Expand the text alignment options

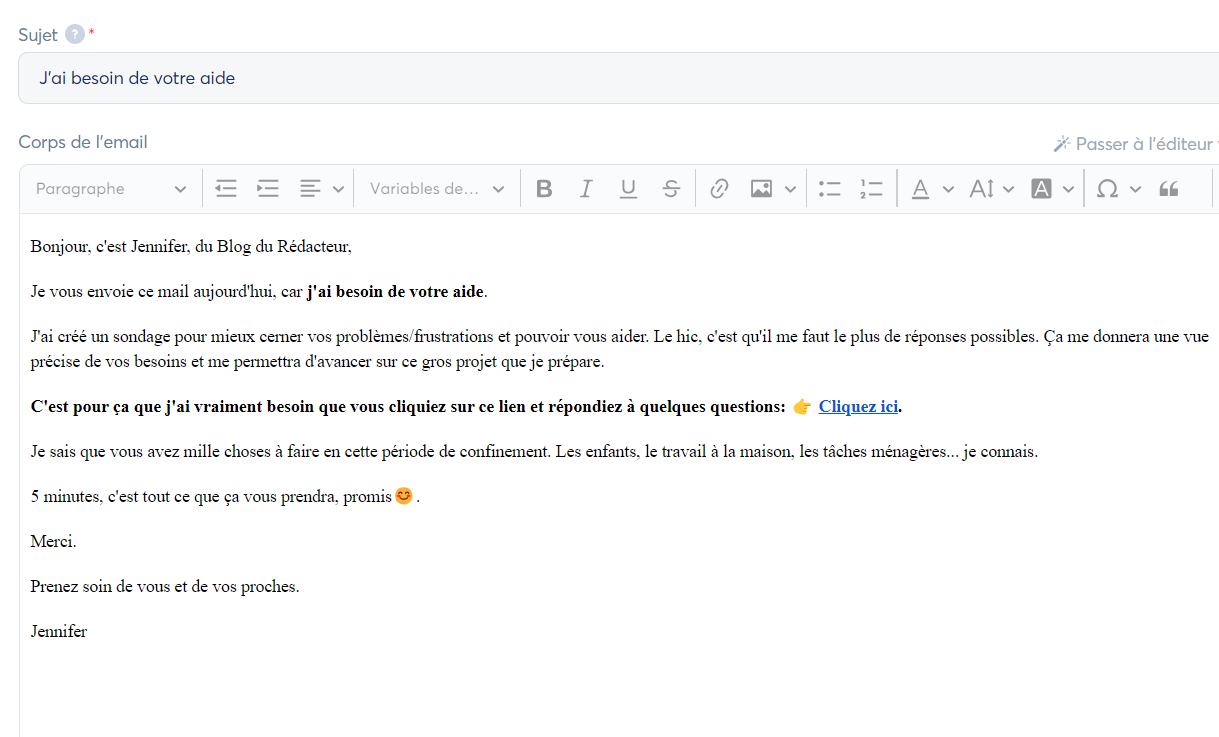click(338, 189)
